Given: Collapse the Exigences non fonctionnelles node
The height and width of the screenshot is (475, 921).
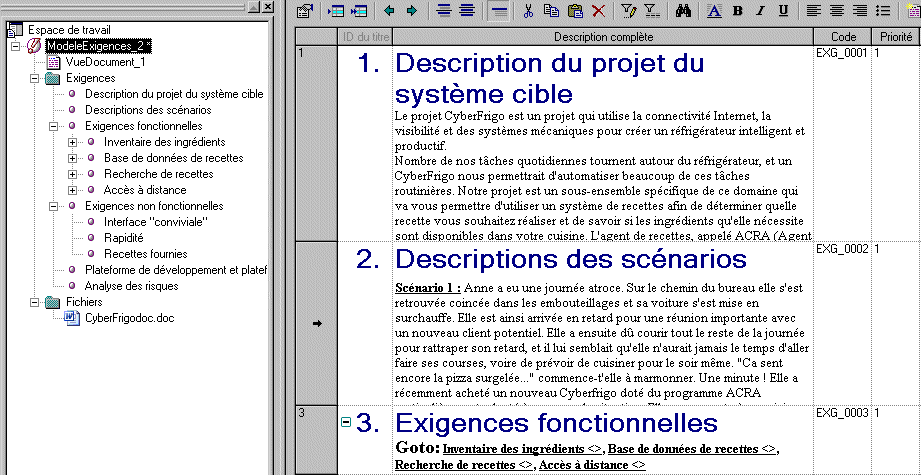Looking at the screenshot, I should (53, 206).
